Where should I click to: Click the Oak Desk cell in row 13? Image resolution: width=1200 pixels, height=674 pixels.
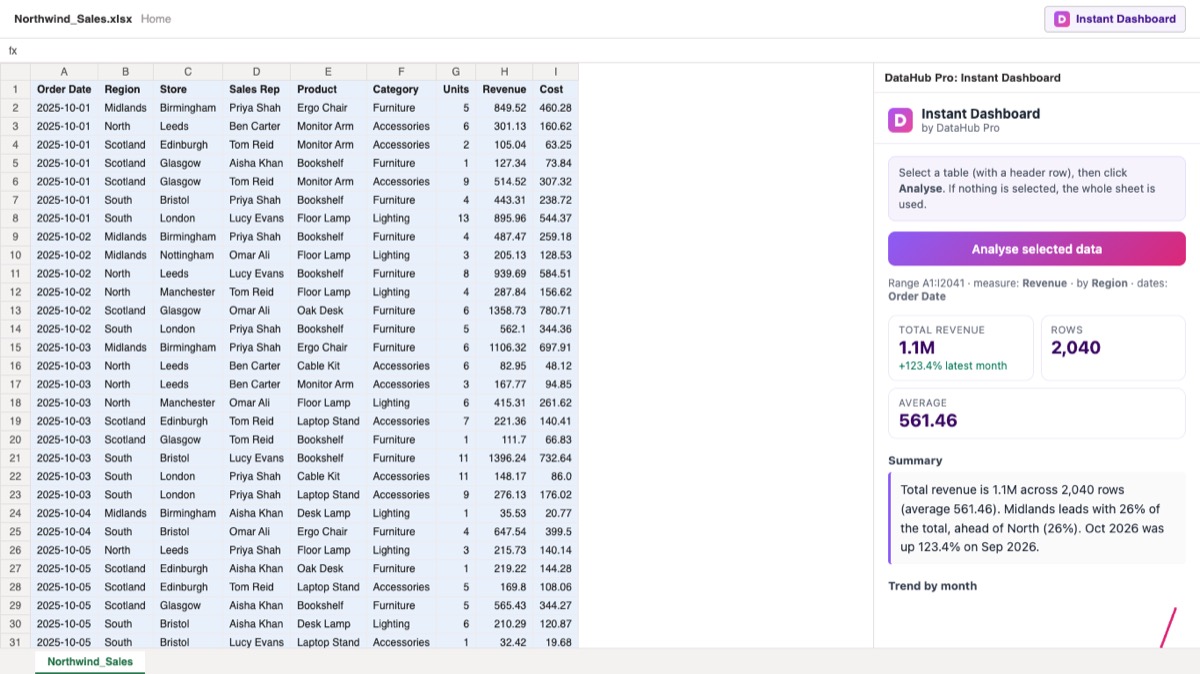[328, 310]
